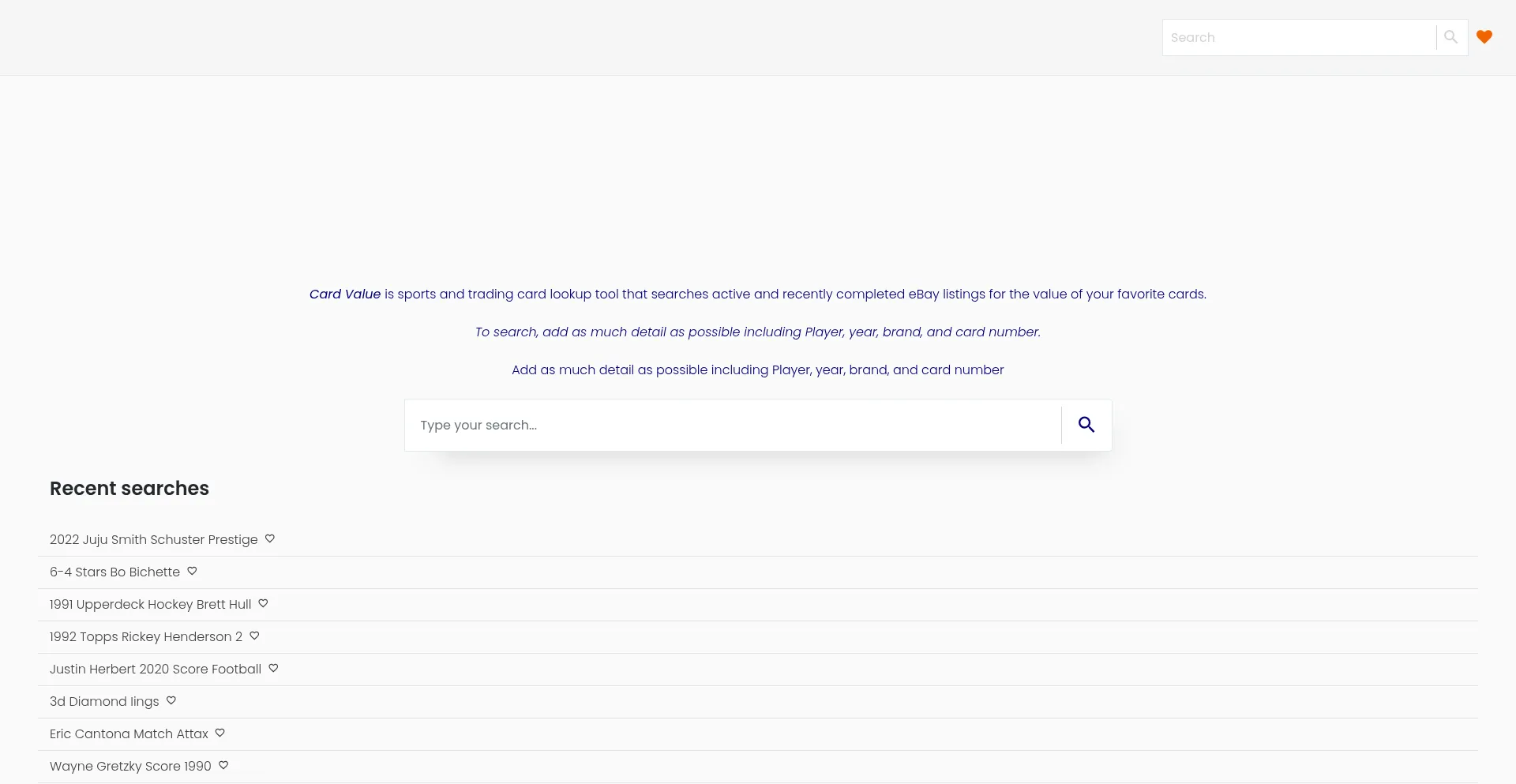This screenshot has height=784, width=1516.
Task: Click into the header Search field
Action: [x=1298, y=37]
